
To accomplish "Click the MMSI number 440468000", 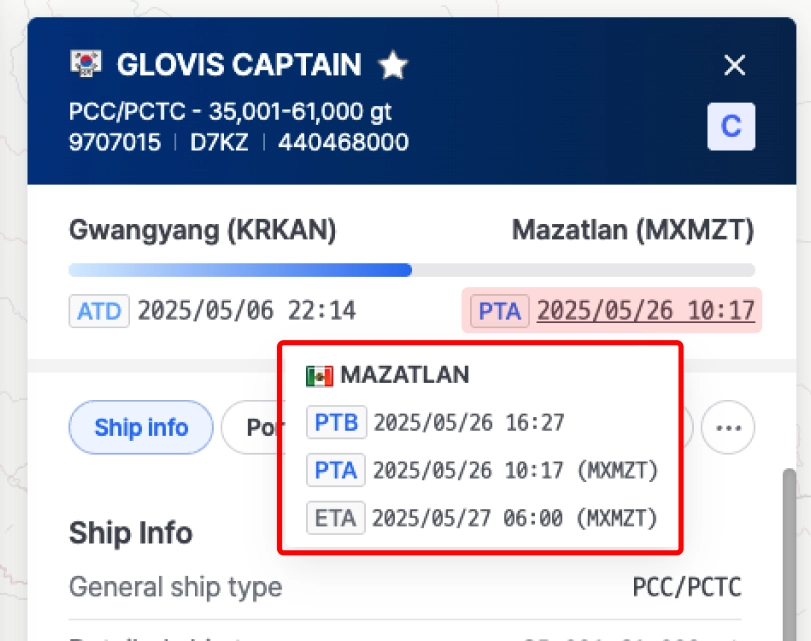I will [x=343, y=142].
